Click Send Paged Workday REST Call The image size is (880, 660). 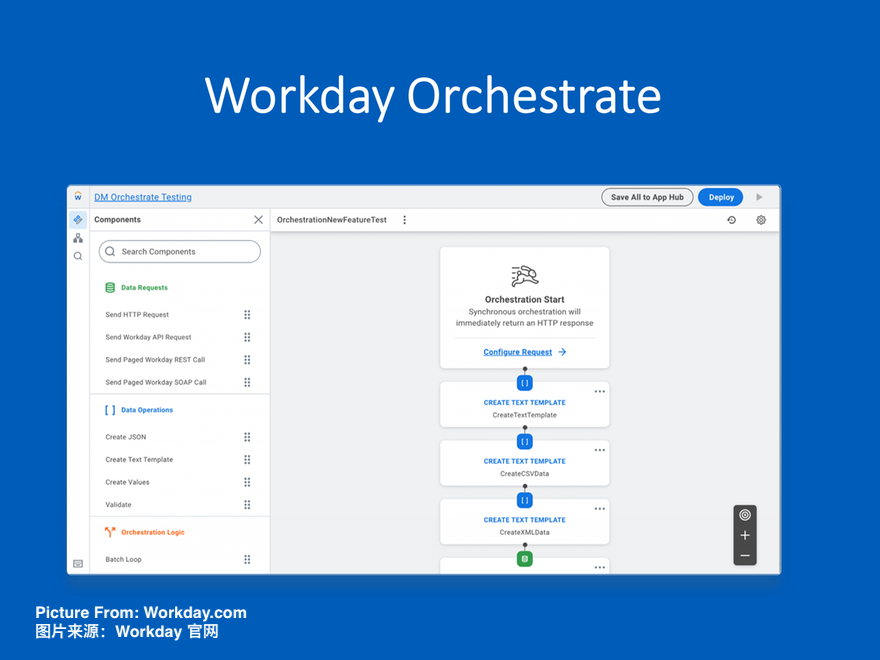coord(155,359)
